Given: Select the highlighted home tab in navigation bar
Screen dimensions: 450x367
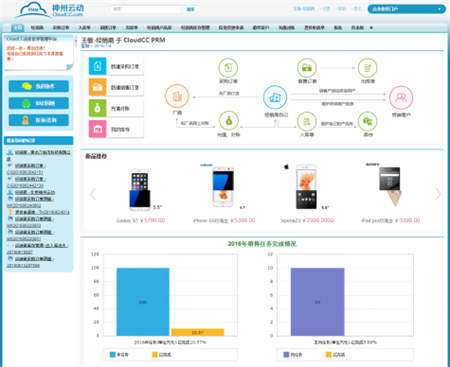Looking at the screenshot, I should pos(17,28).
